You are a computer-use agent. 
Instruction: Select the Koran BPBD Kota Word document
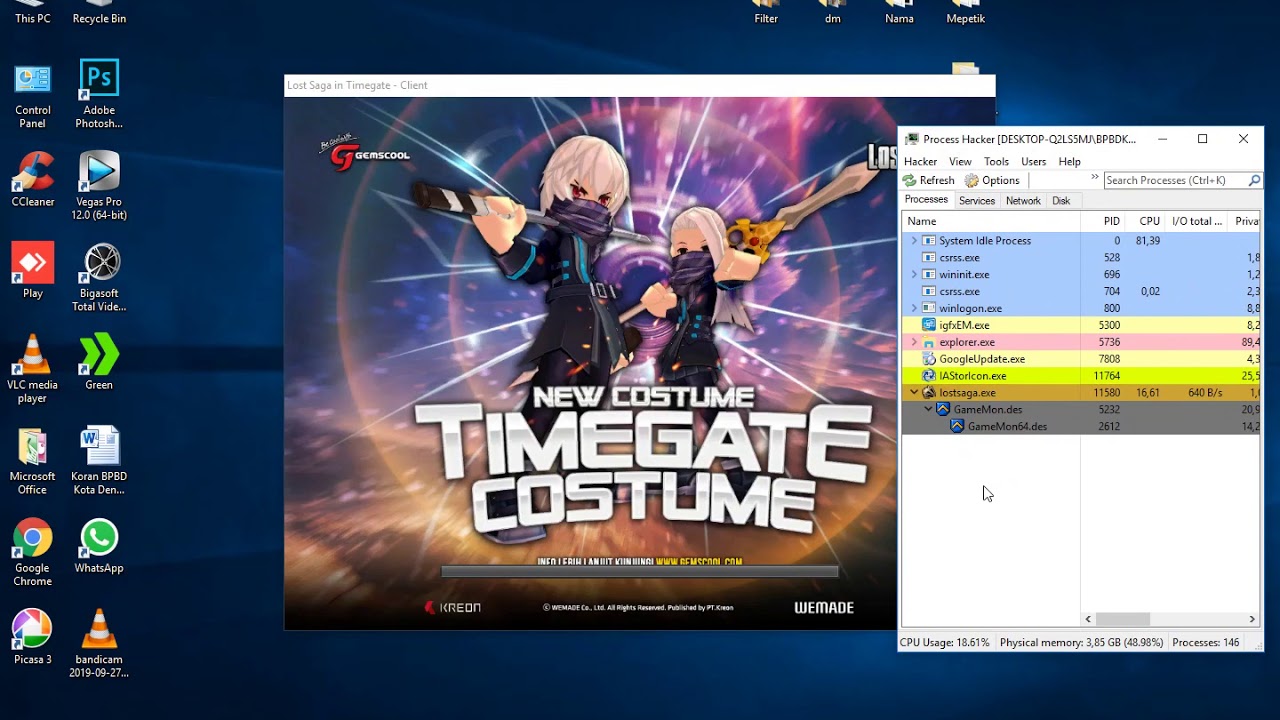[99, 461]
